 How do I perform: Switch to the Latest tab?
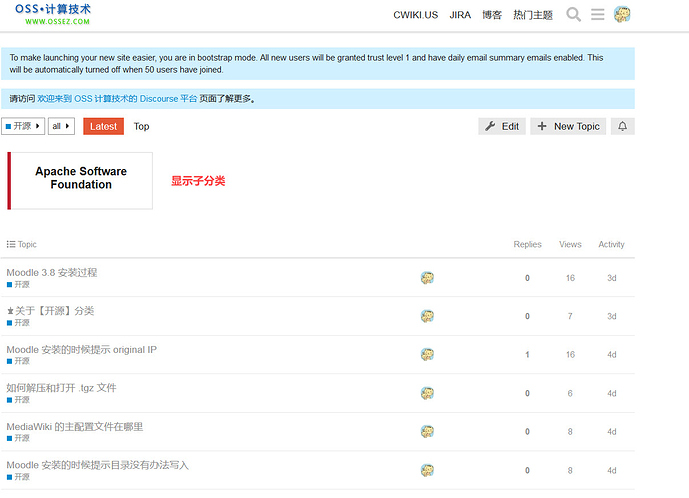(x=103, y=126)
